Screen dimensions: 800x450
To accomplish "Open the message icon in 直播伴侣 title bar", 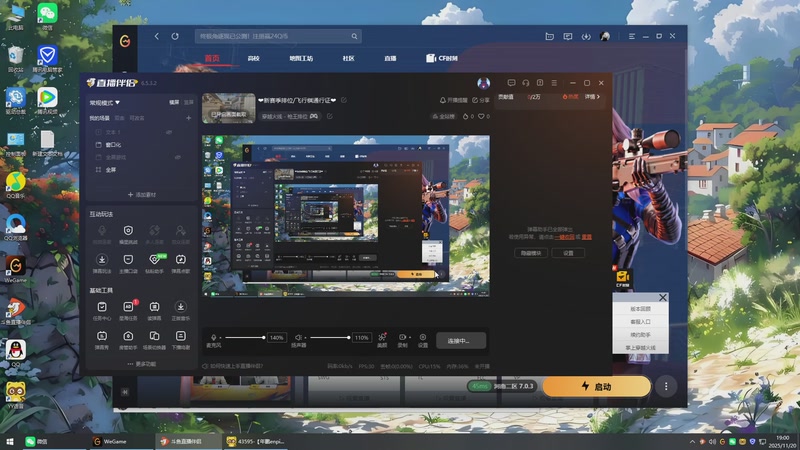I will 511,83.
